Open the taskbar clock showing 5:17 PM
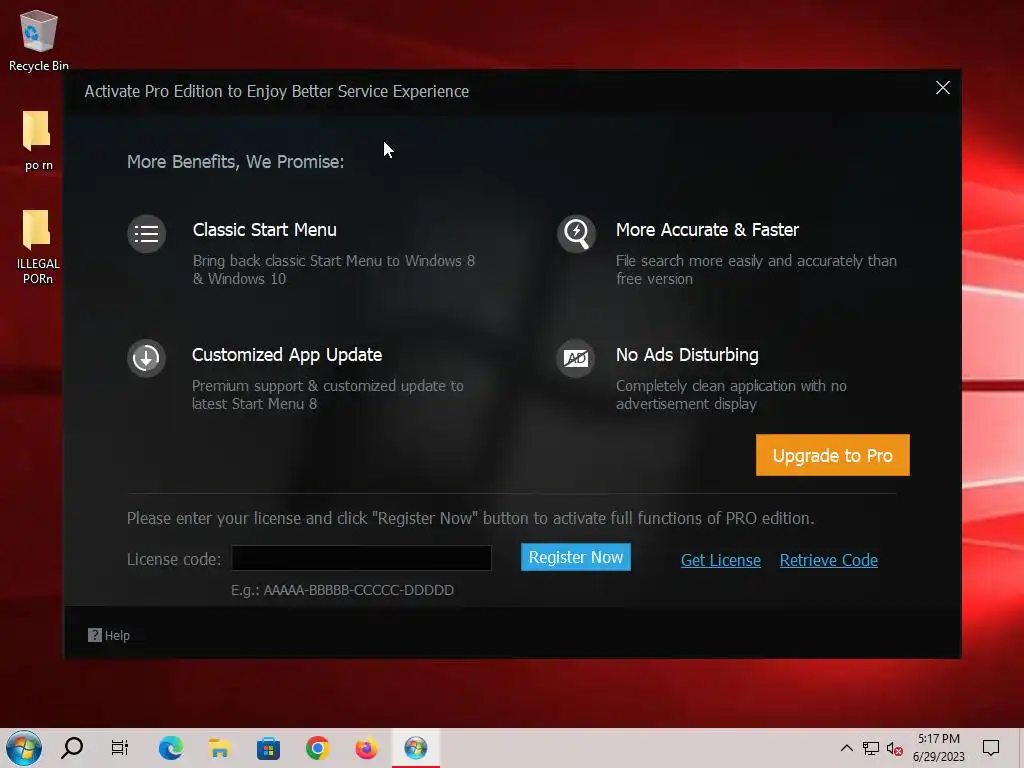Image resolution: width=1024 pixels, height=768 pixels. [938, 748]
